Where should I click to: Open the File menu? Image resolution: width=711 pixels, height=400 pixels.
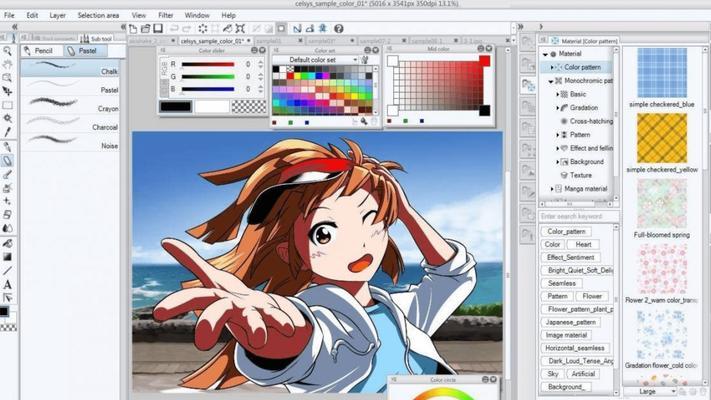click(9, 15)
